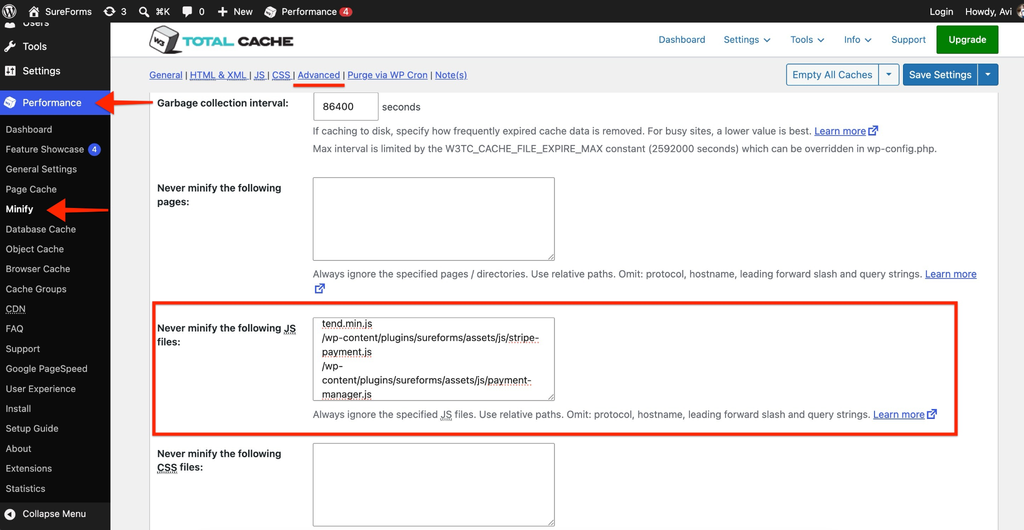Click the Login link in admin bar
Screen dimensions: 1024x530
point(940,11)
